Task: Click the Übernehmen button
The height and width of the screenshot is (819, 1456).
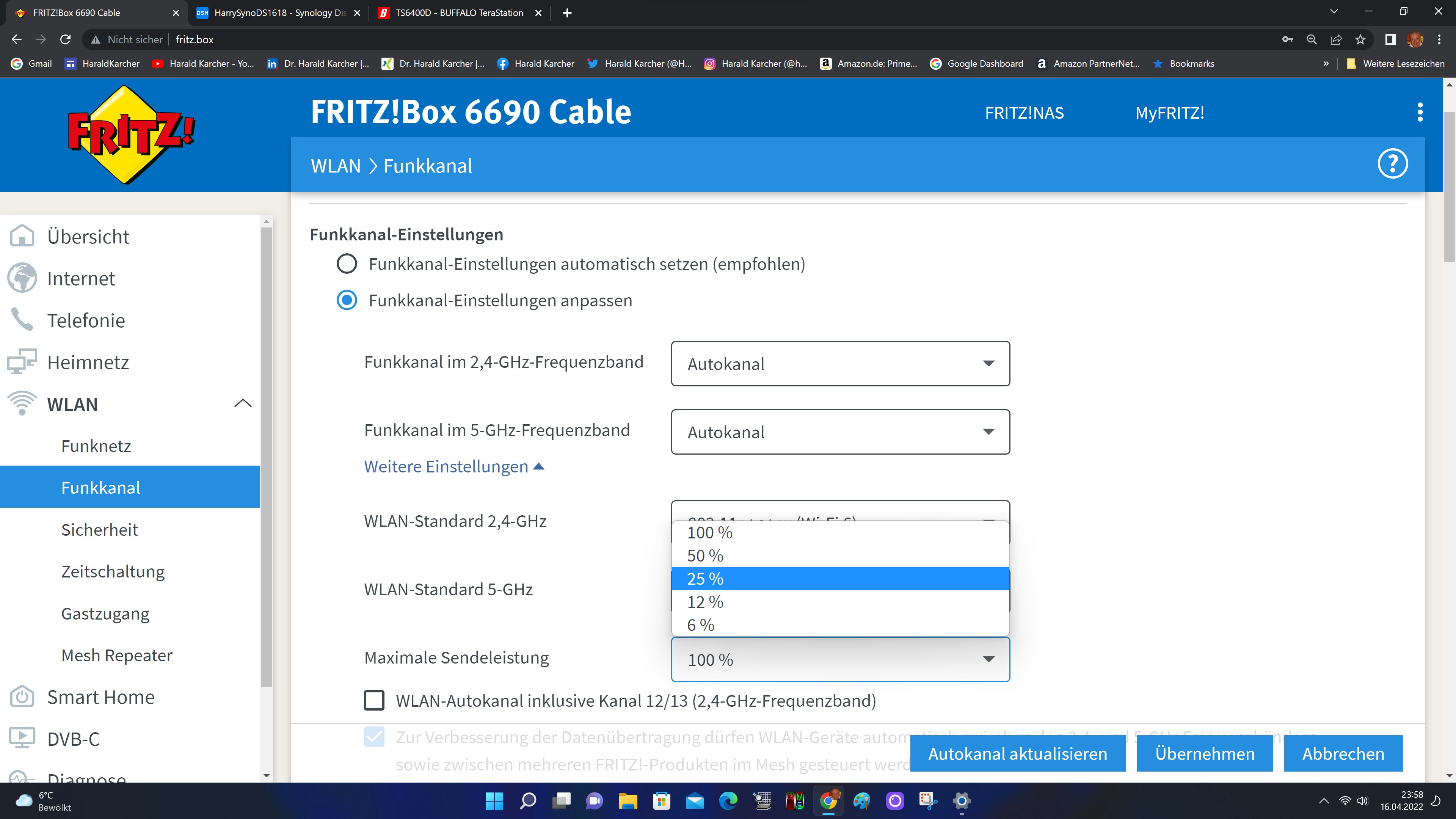Action: point(1205,753)
